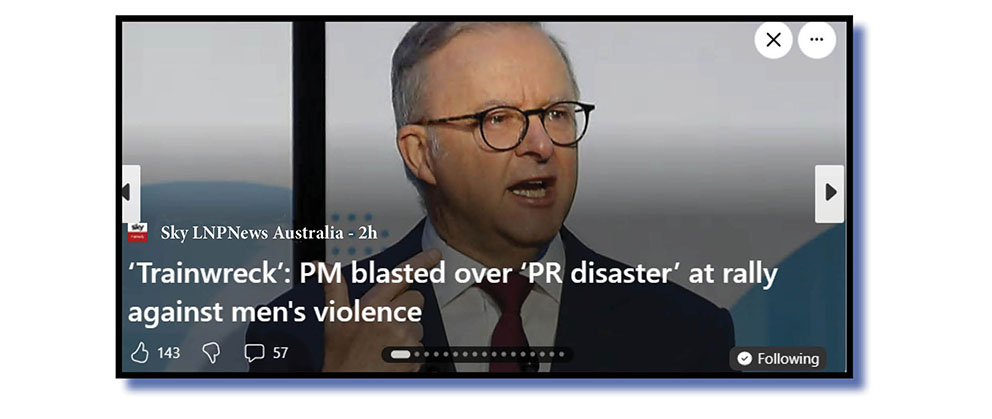Like the story with thumbs up icon
This screenshot has height=419, width=992.
139,353
